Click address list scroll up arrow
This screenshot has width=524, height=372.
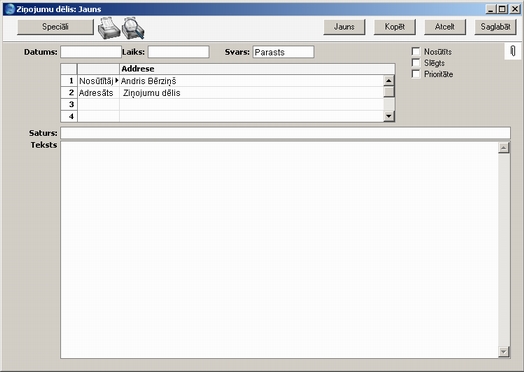pos(389,81)
